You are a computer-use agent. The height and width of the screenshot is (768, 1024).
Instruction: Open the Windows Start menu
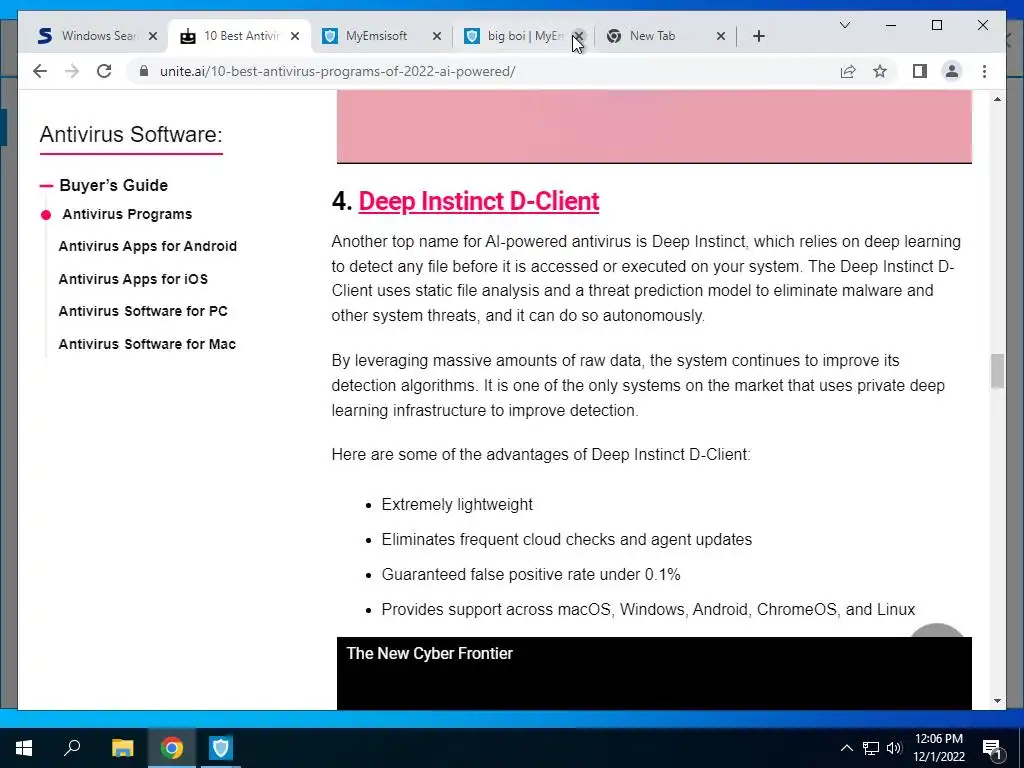coord(24,748)
